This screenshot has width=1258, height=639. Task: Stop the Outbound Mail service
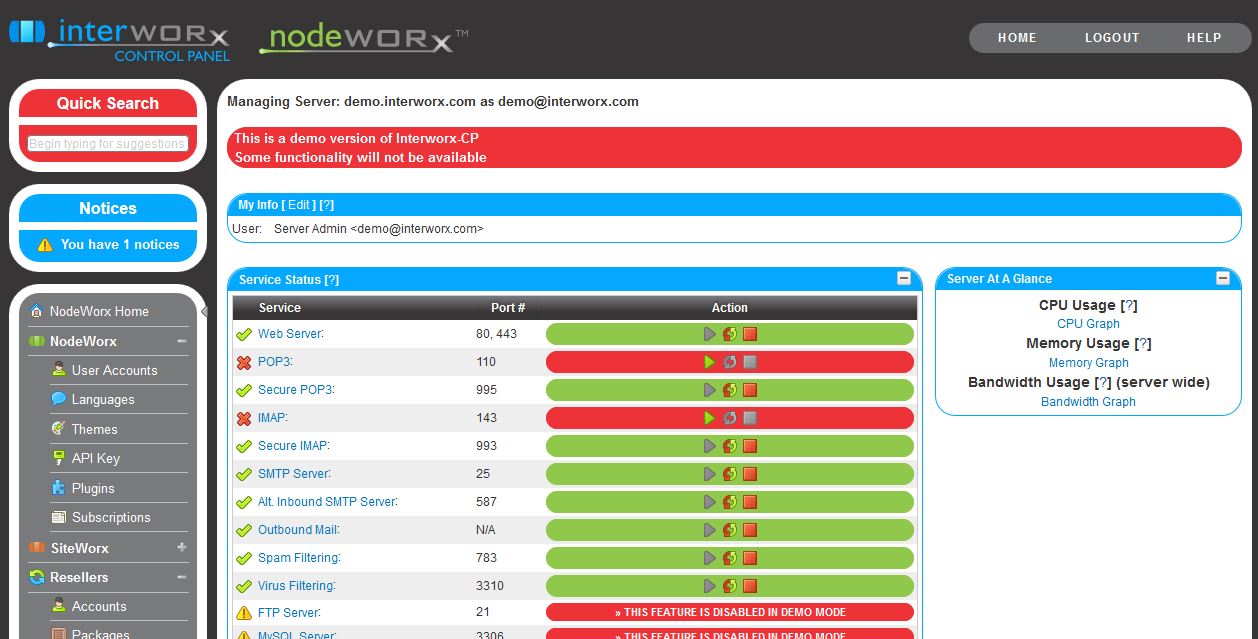[750, 530]
